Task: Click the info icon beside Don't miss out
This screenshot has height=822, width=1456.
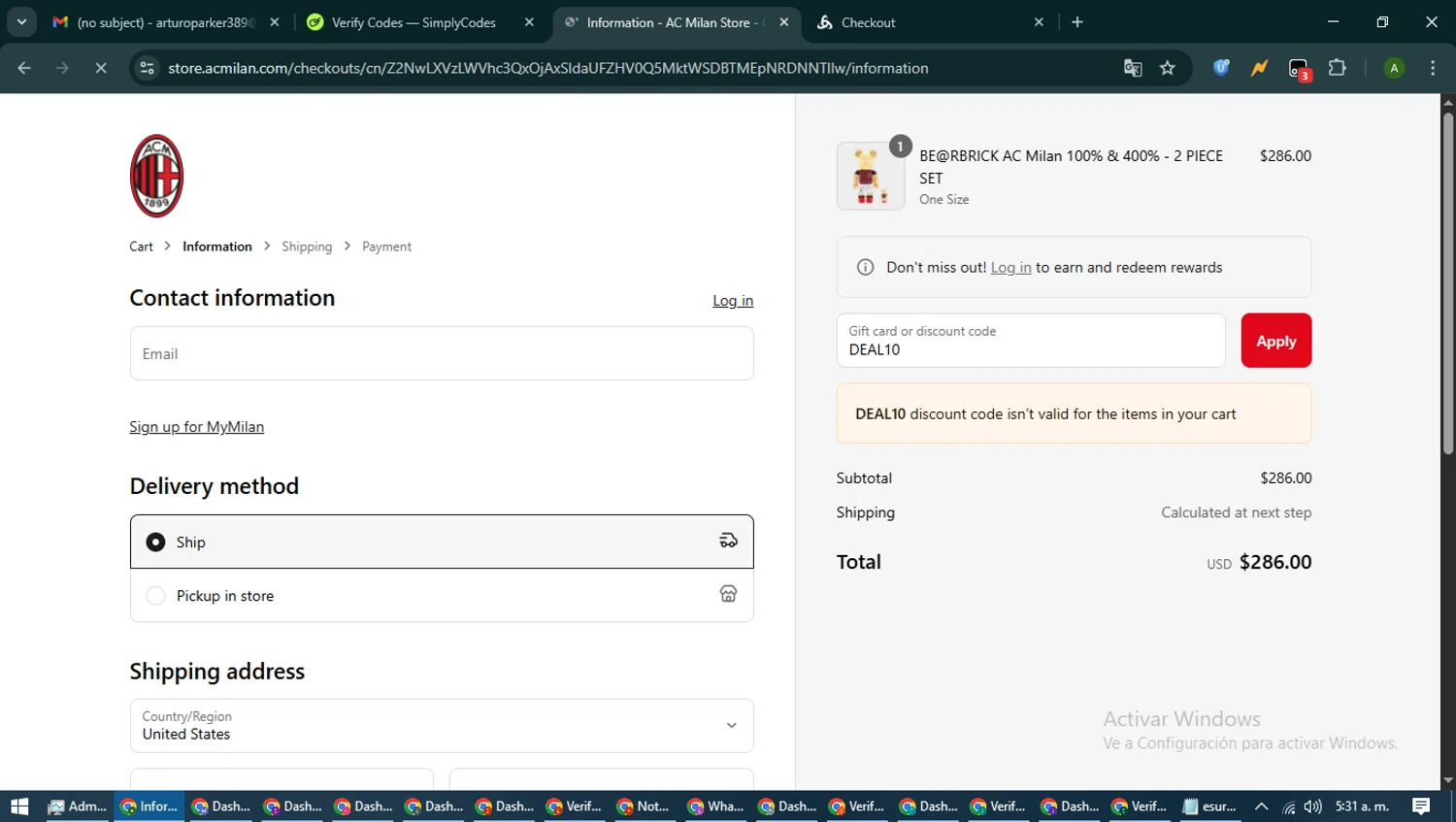Action: click(865, 267)
